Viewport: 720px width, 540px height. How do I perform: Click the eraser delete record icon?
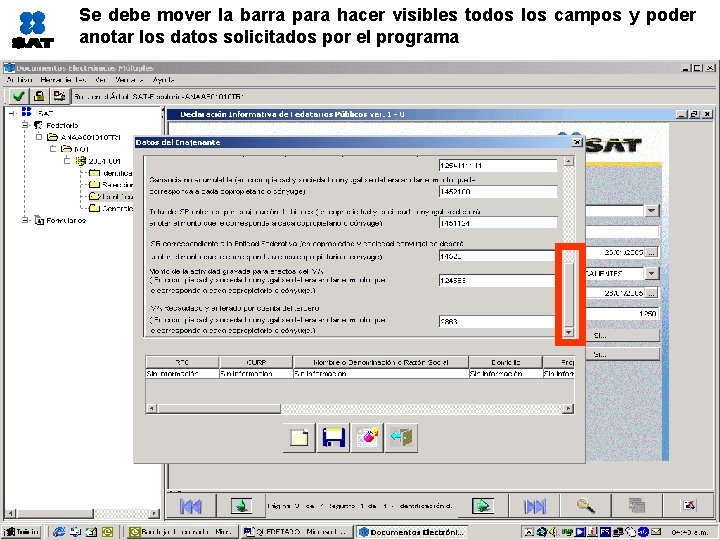367,438
